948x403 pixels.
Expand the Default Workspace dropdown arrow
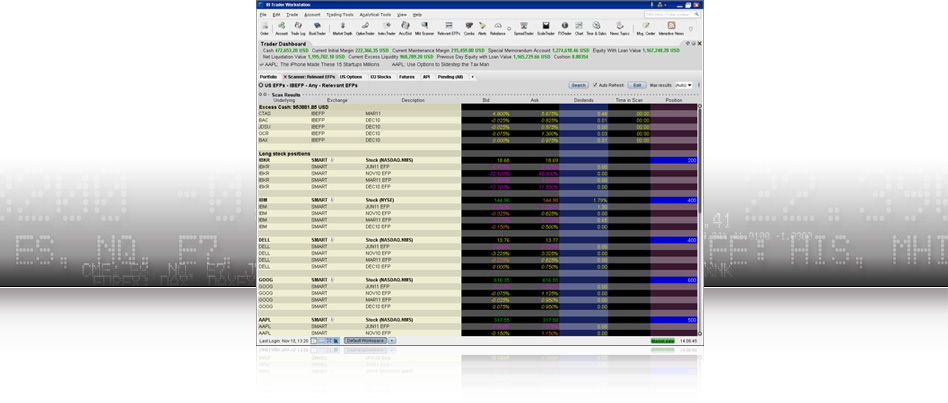(x=393, y=340)
